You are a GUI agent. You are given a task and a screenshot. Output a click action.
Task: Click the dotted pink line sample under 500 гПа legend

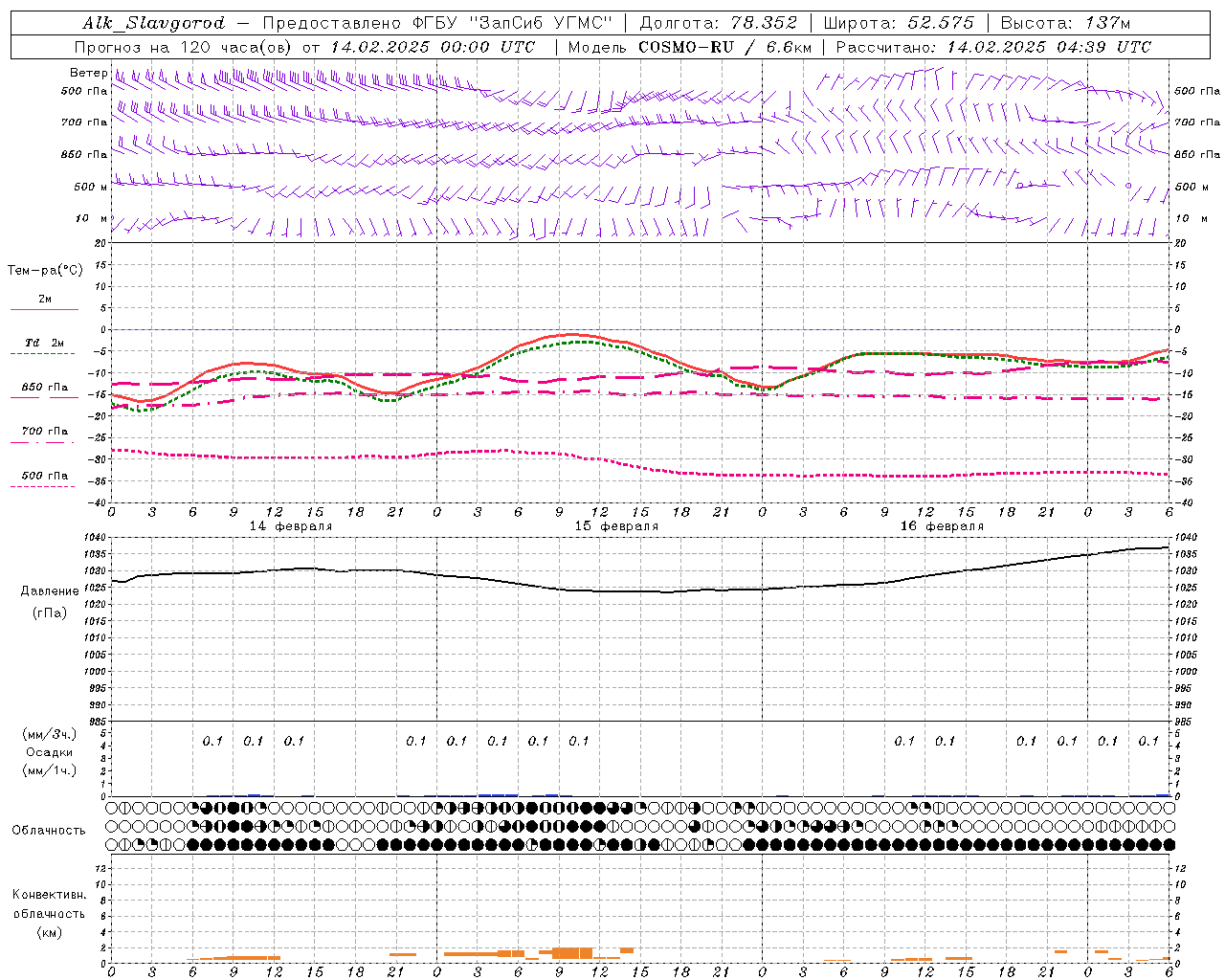44,486
